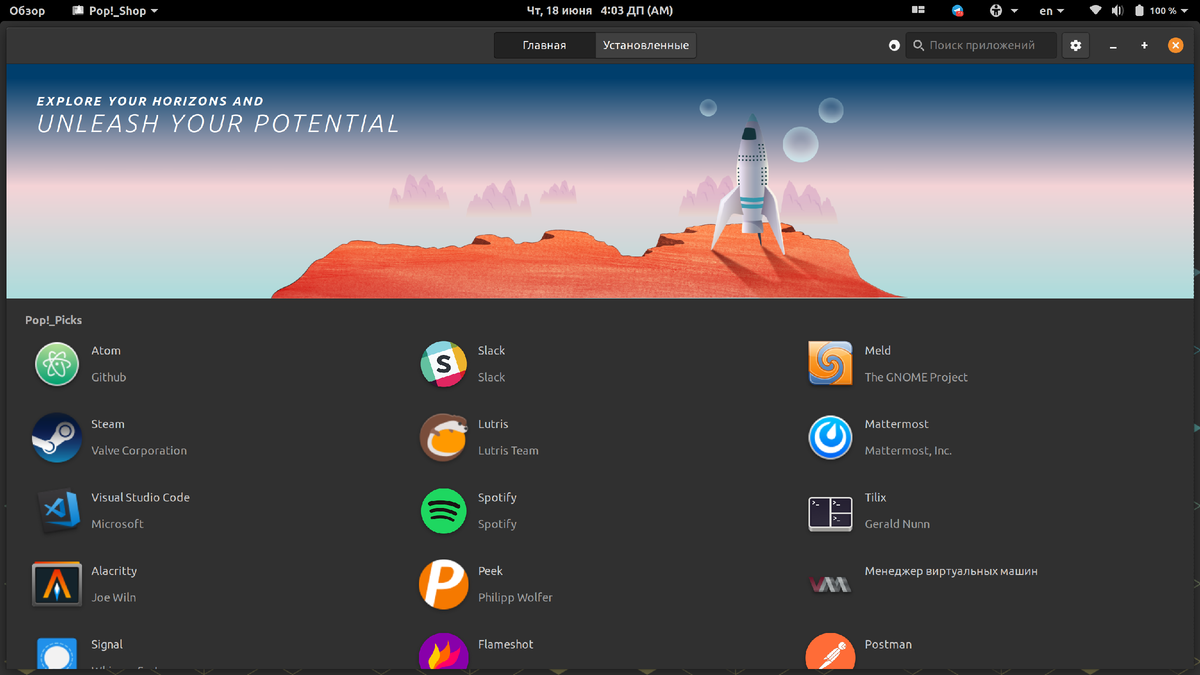Open the Signal app icon

coord(57,652)
